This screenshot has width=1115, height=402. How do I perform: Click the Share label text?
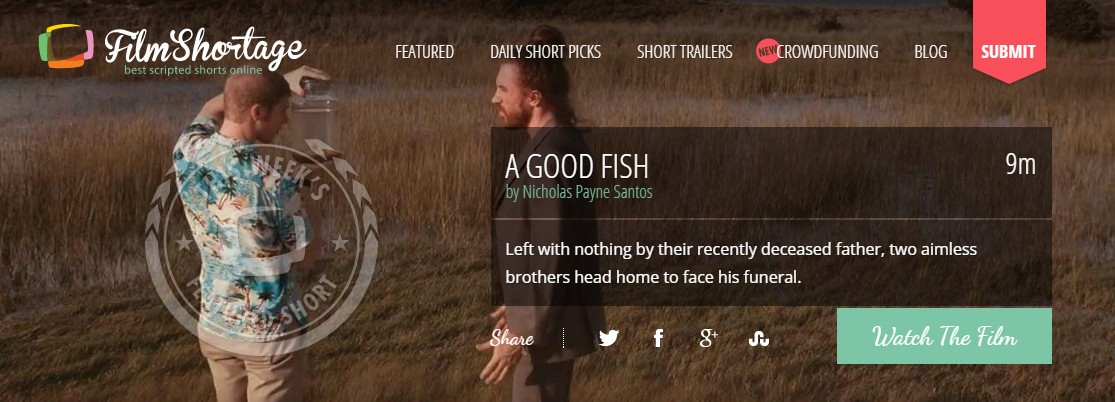(x=512, y=339)
